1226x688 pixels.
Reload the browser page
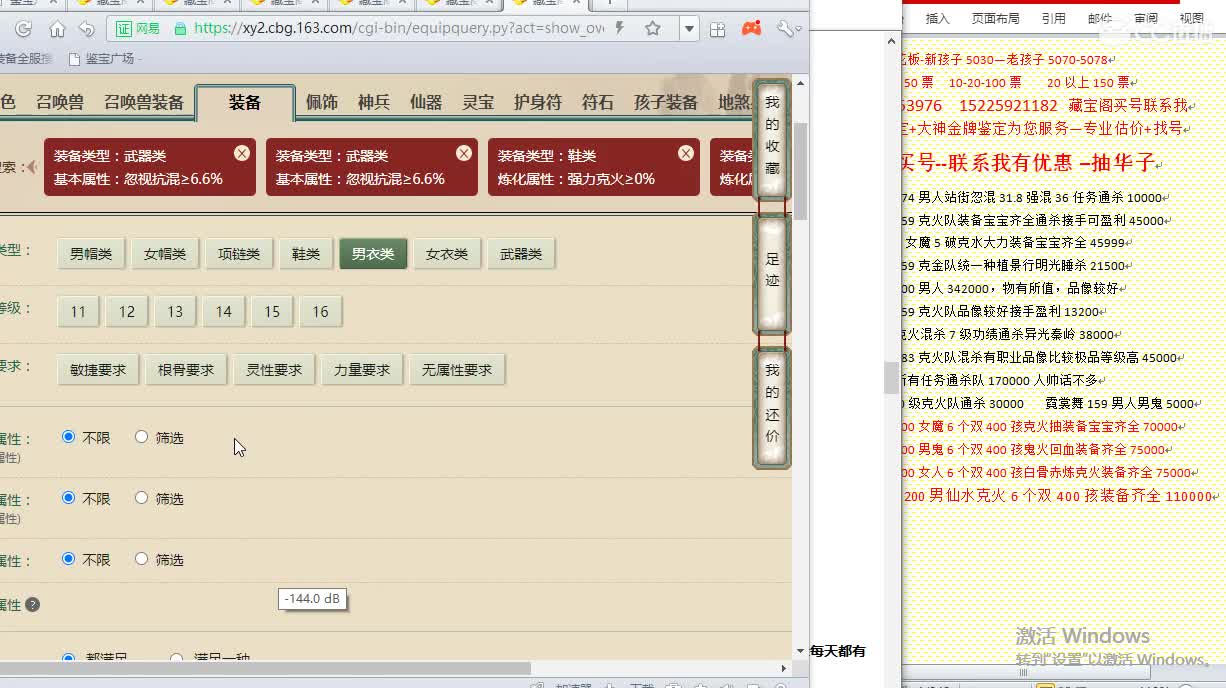tap(24, 29)
